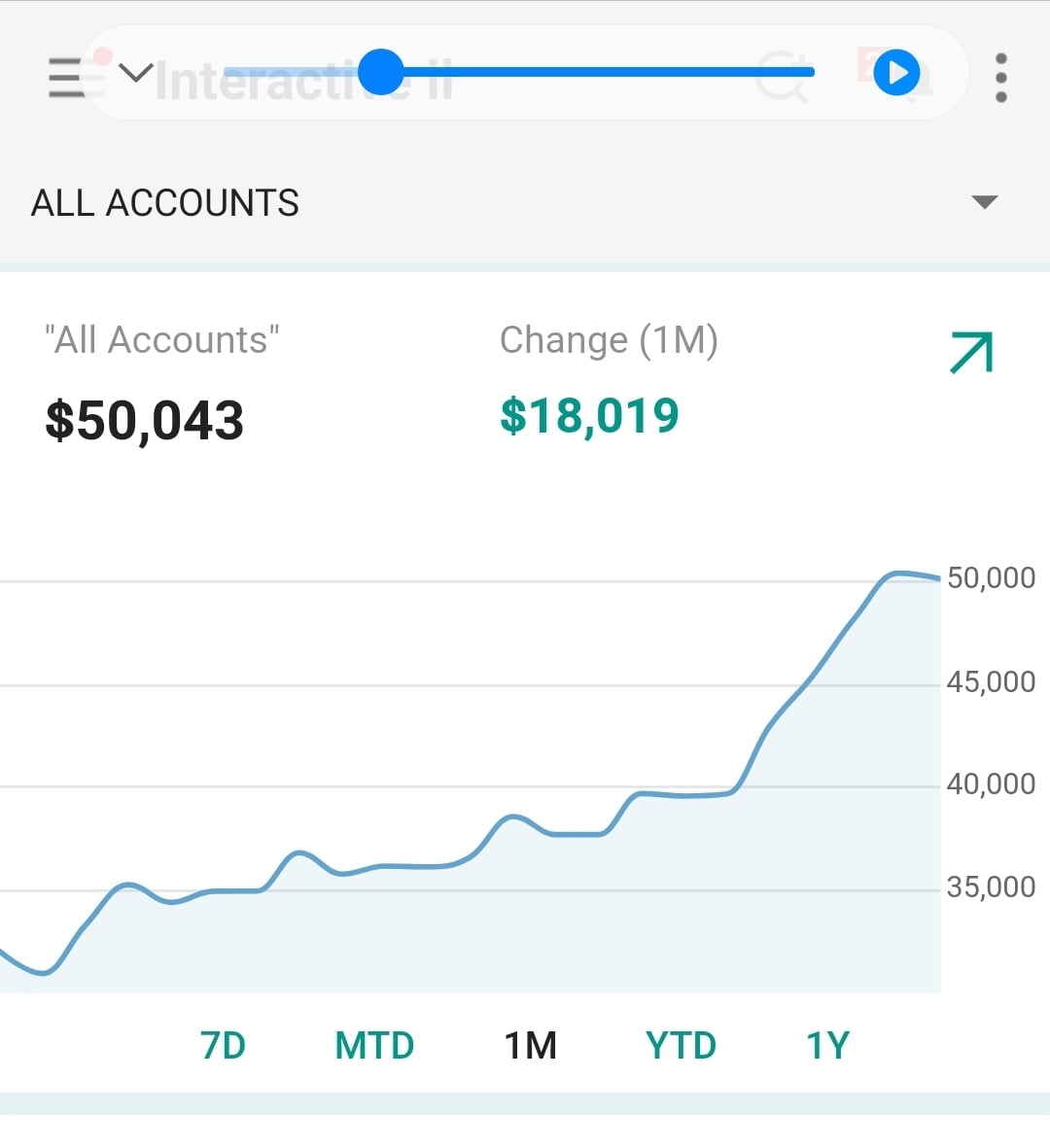Switch chart to YTD range
Viewport: 1050px width, 1148px height.
(x=681, y=1045)
